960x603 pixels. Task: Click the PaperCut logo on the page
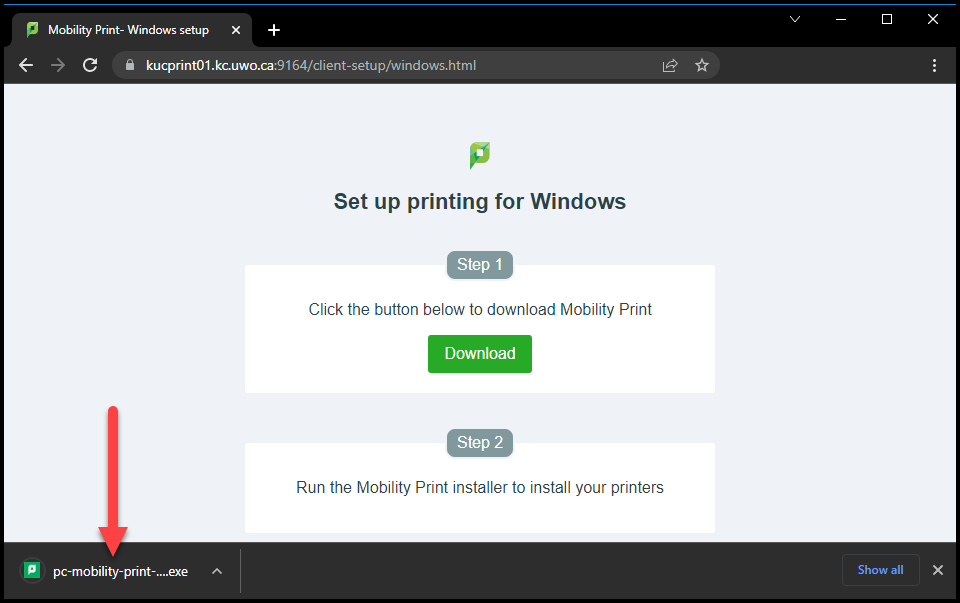[x=480, y=155]
